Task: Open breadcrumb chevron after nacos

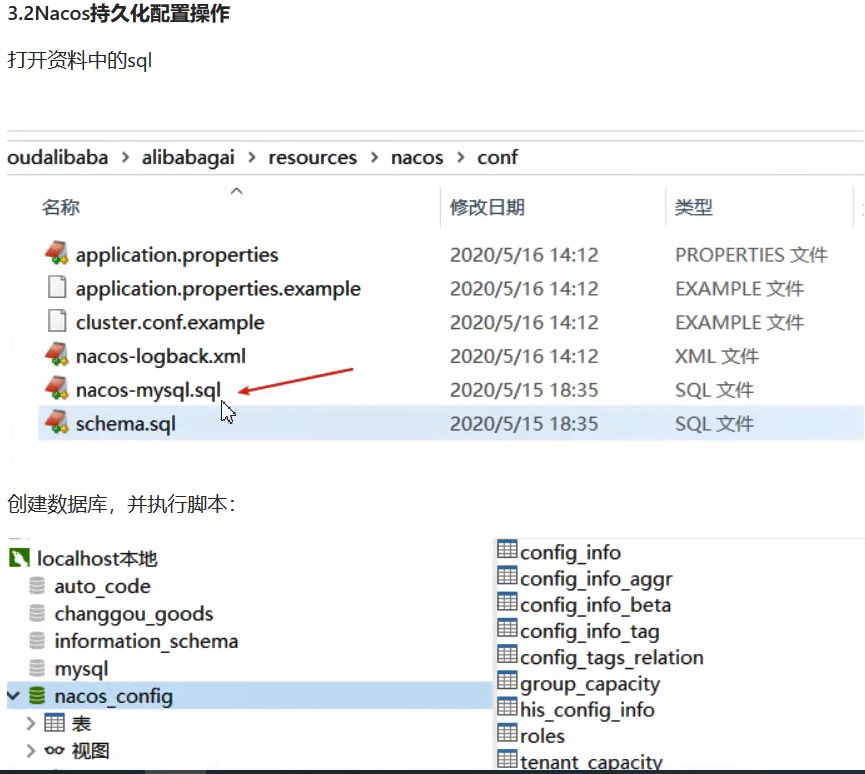Action: click(460, 158)
